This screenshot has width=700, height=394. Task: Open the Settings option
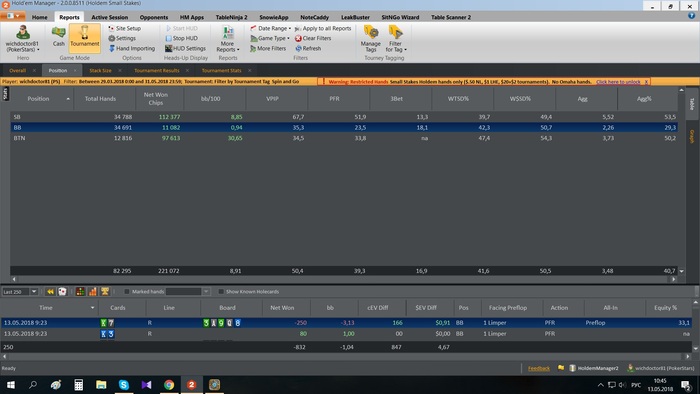pos(122,38)
